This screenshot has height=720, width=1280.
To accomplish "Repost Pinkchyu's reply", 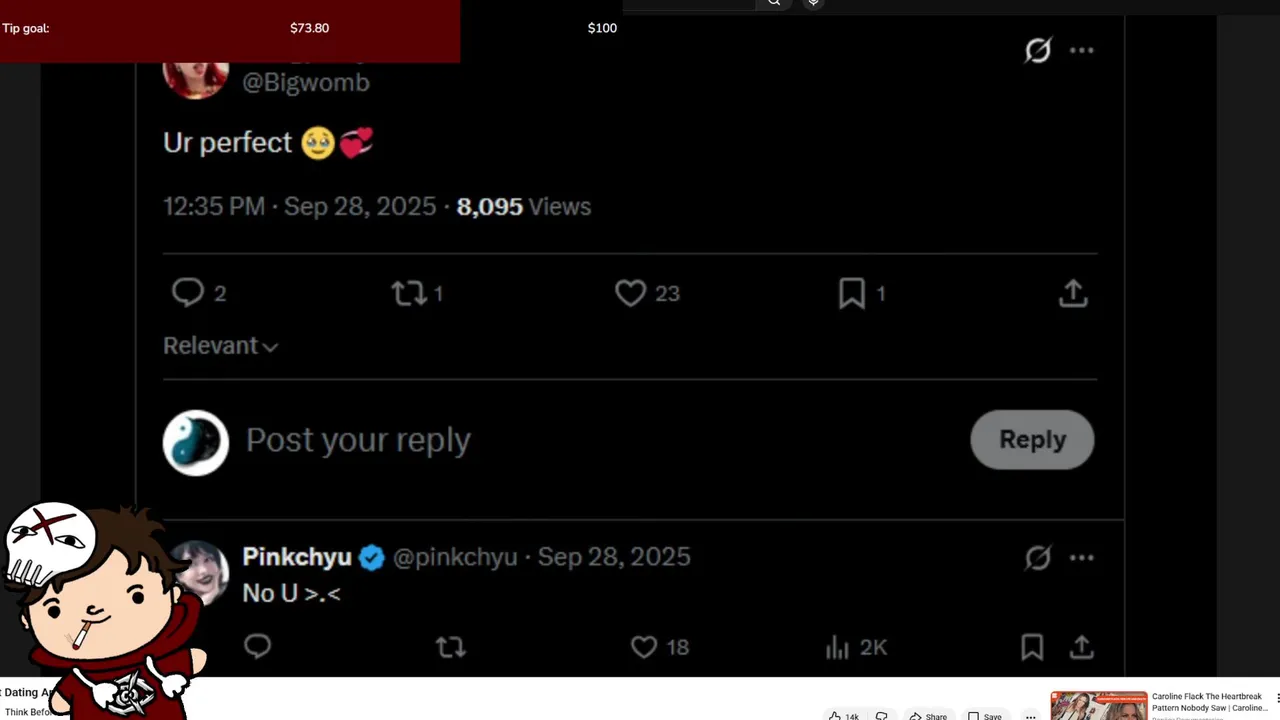I will tap(451, 648).
